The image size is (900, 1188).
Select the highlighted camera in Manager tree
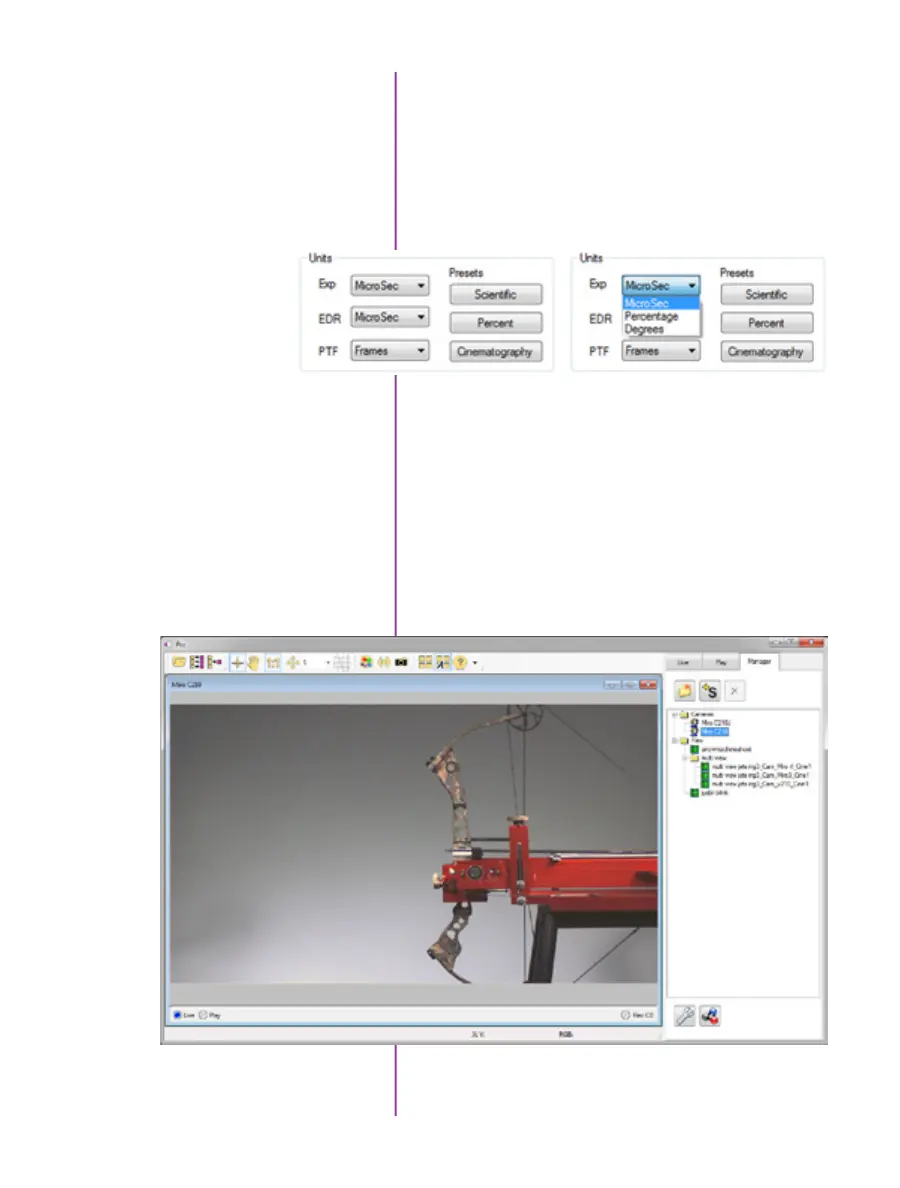click(716, 731)
